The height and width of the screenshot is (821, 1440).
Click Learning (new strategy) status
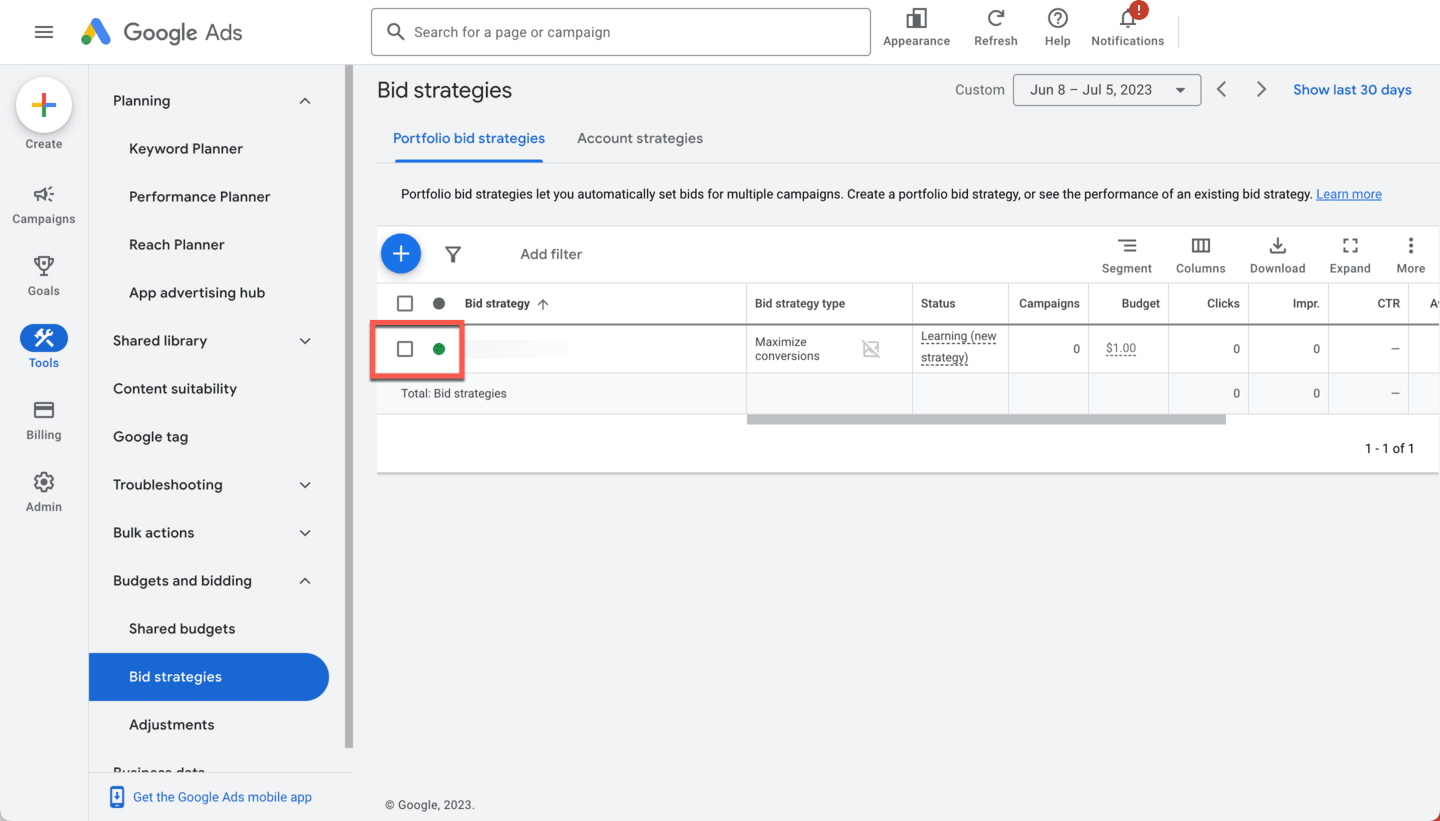(959, 347)
